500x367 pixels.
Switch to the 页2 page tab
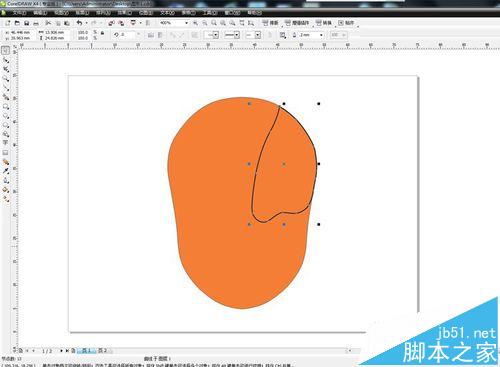click(x=102, y=351)
